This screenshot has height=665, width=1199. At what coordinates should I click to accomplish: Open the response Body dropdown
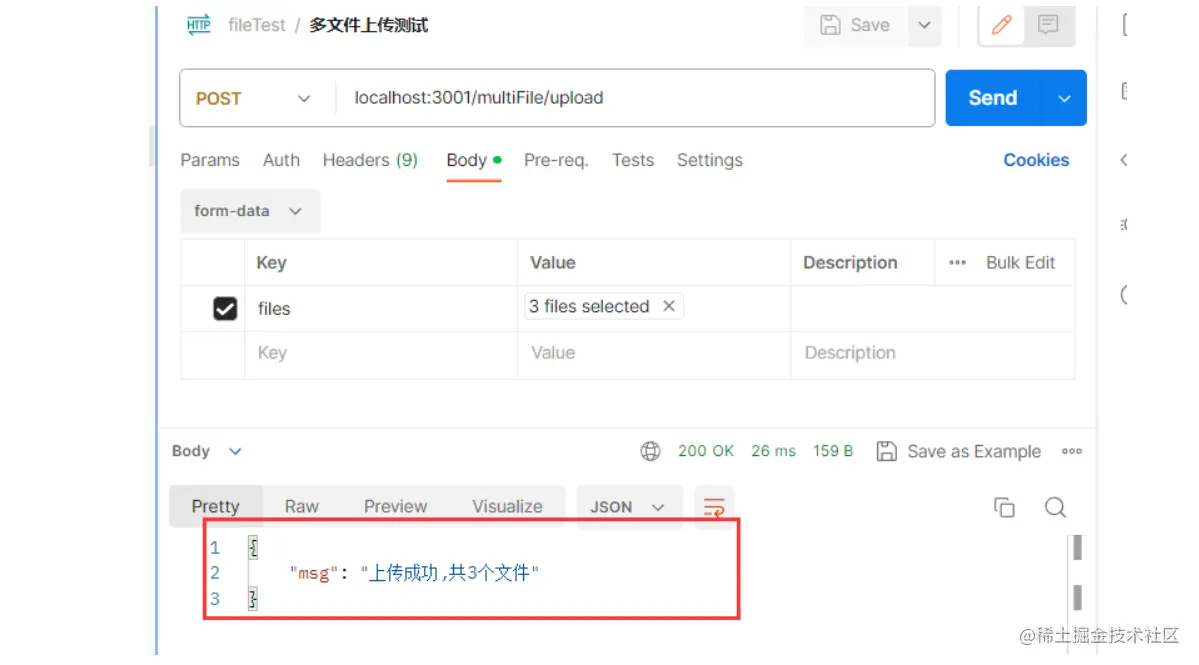click(x=206, y=452)
